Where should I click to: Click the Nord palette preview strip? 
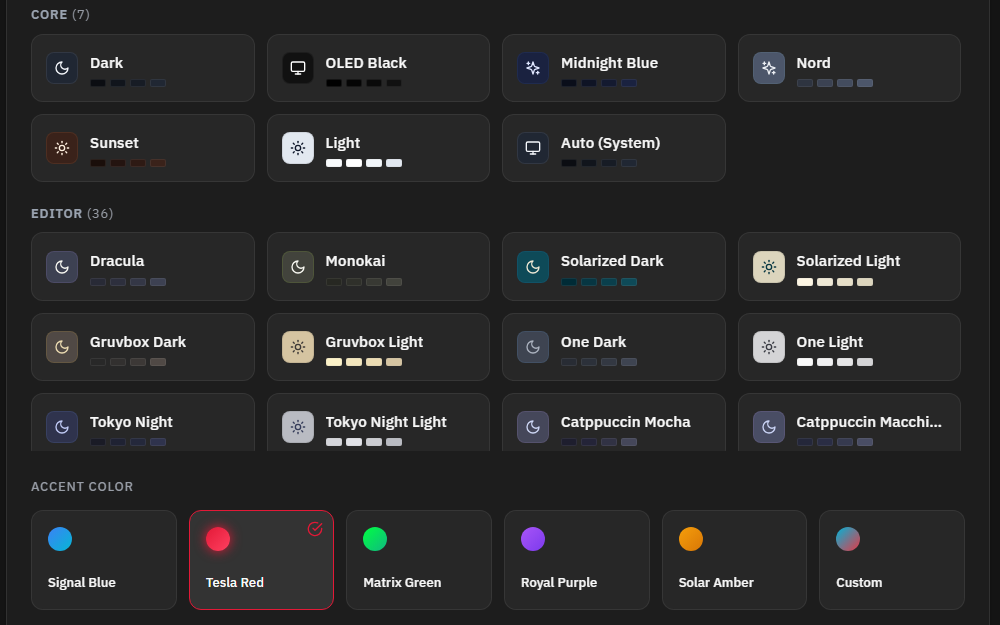click(x=835, y=83)
